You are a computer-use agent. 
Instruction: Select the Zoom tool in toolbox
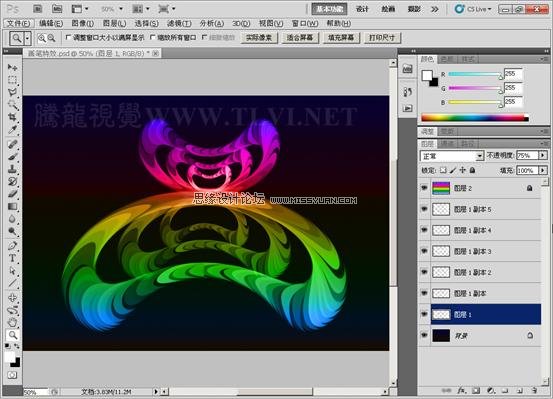tap(12, 335)
